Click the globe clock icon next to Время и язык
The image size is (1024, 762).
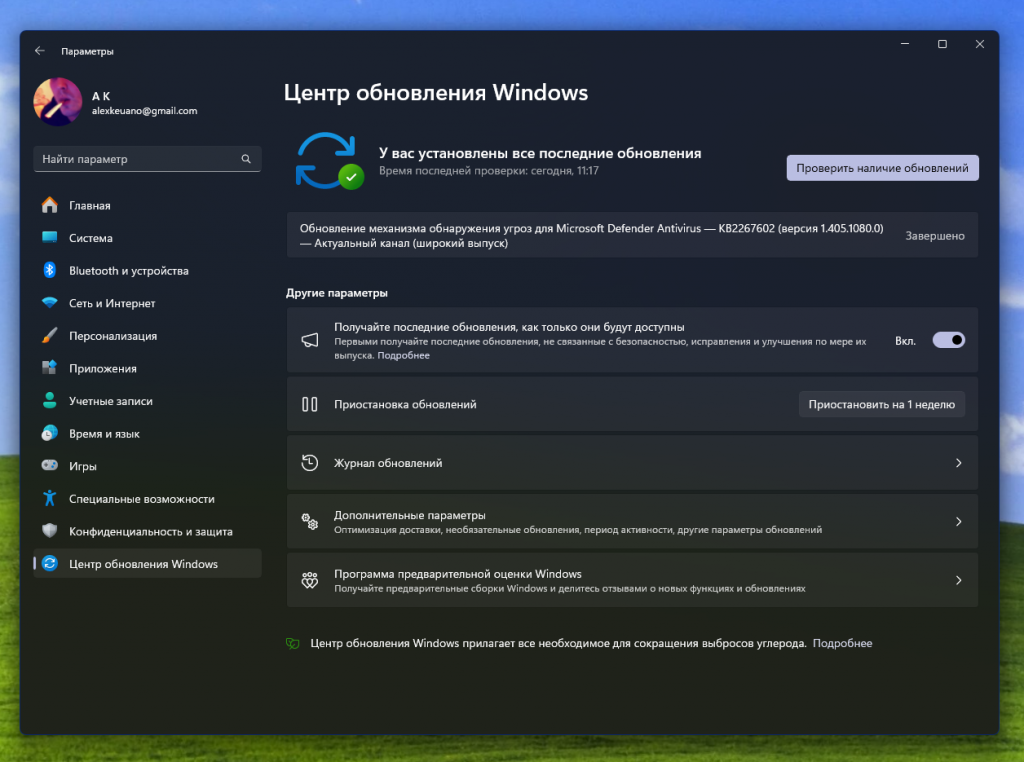pyautogui.click(x=50, y=433)
